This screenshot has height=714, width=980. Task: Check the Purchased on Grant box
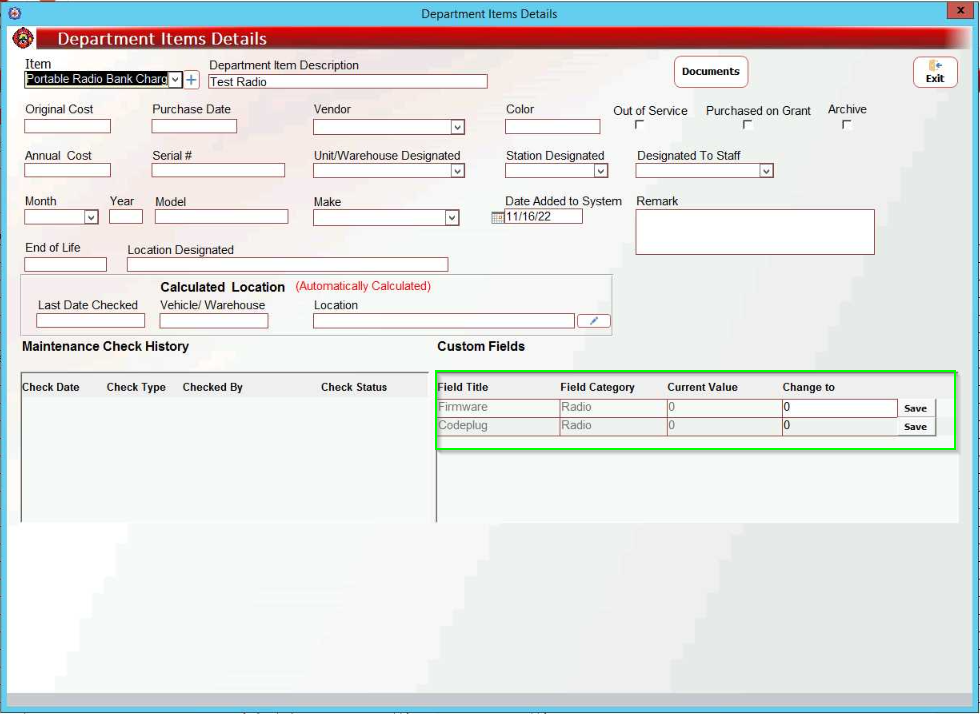point(747,125)
